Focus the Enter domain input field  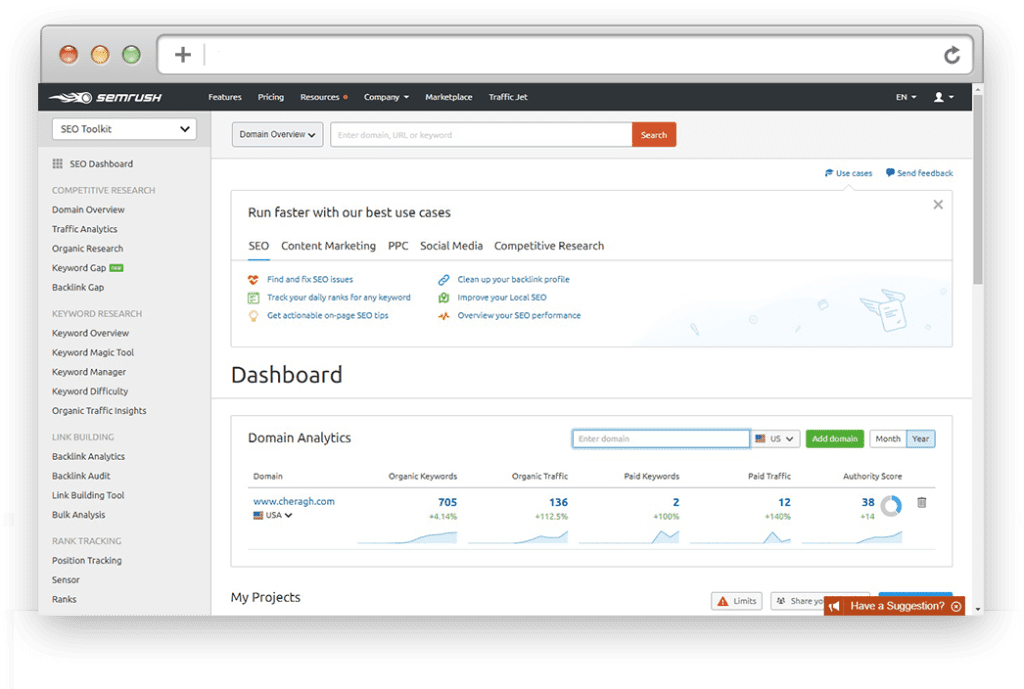660,439
